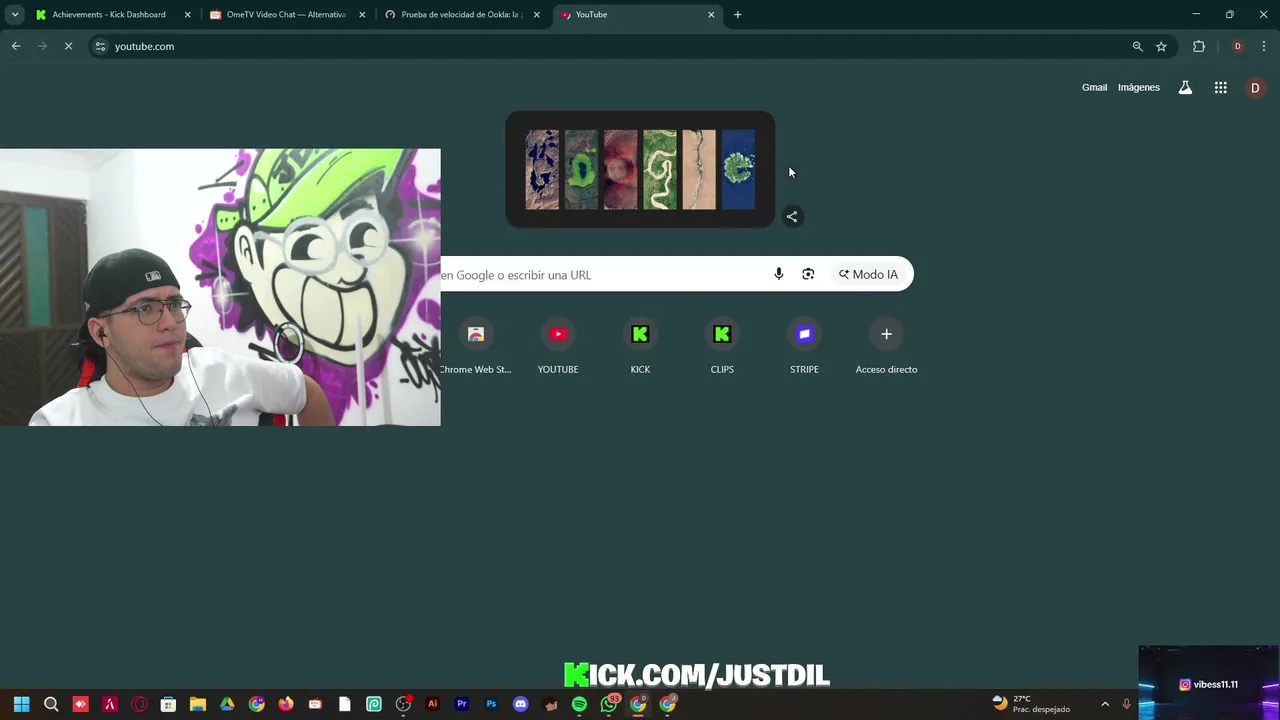Viewport: 1280px width, 720px height.
Task: Go back with the browser back arrow
Action: 16,46
